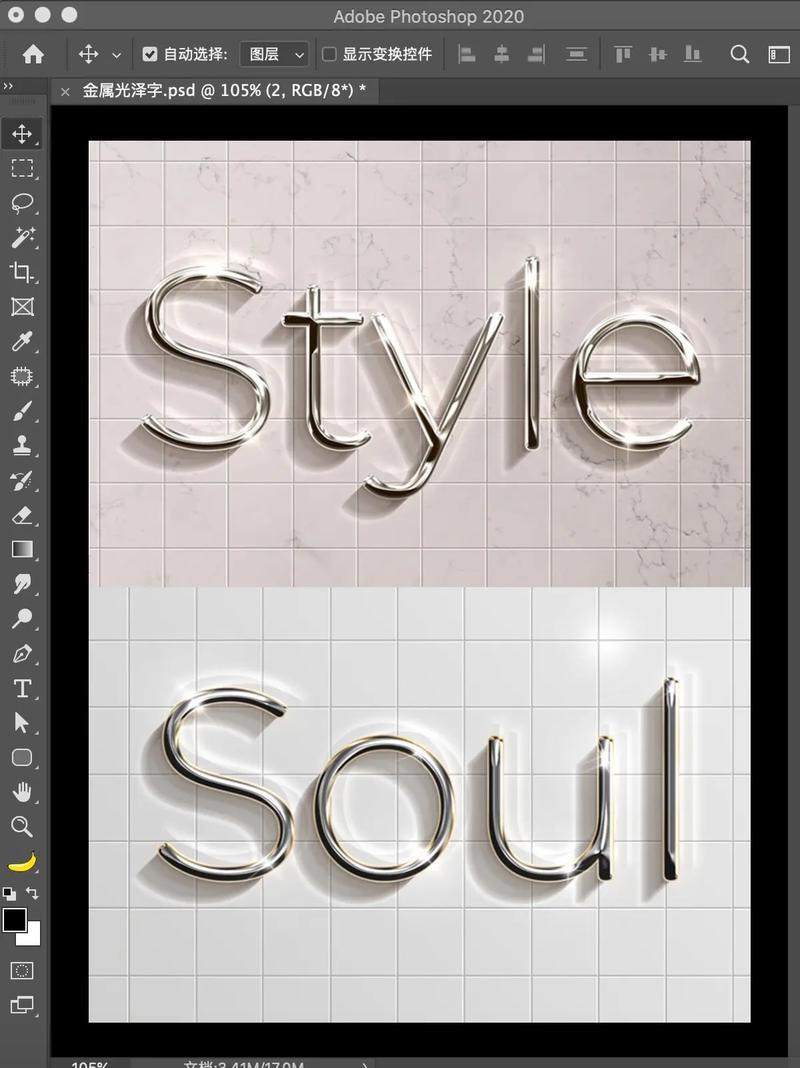Go to the Home screen button
Image resolution: width=800 pixels, height=1068 pixels.
[x=33, y=55]
